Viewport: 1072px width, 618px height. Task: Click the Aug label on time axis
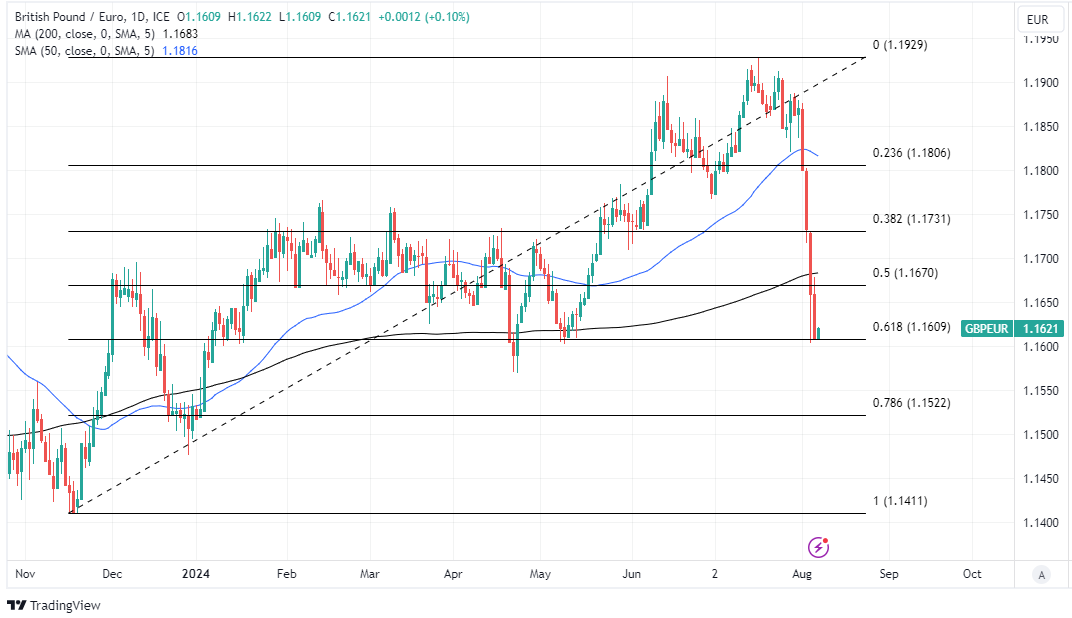802,574
